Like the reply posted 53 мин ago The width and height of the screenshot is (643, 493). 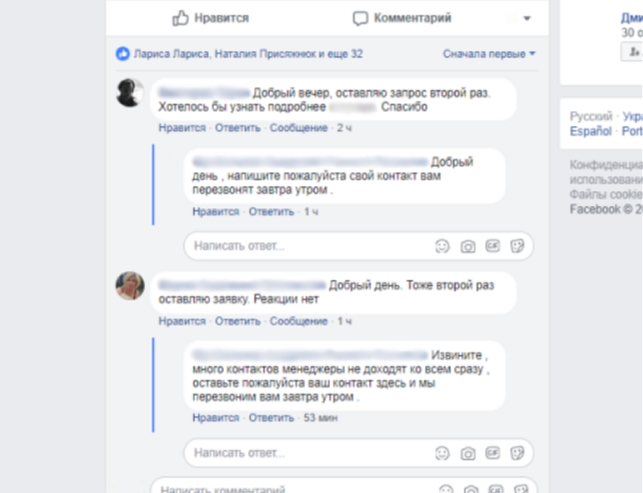coord(216,418)
